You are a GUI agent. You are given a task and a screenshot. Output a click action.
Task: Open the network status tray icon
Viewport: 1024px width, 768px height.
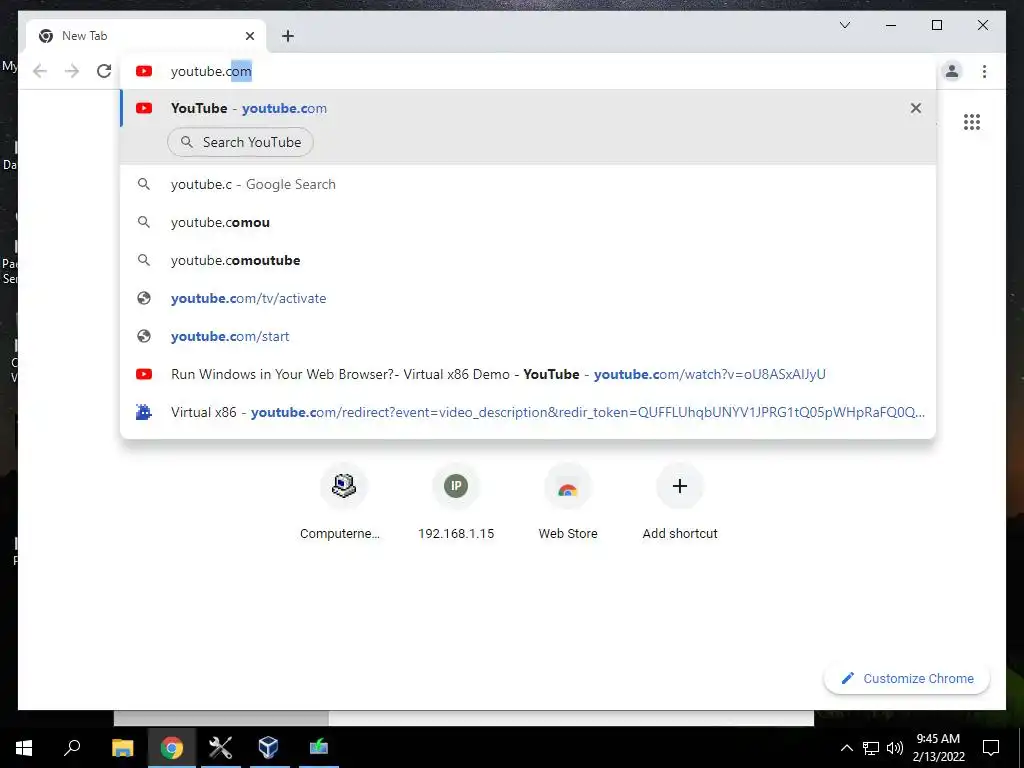tap(871, 748)
